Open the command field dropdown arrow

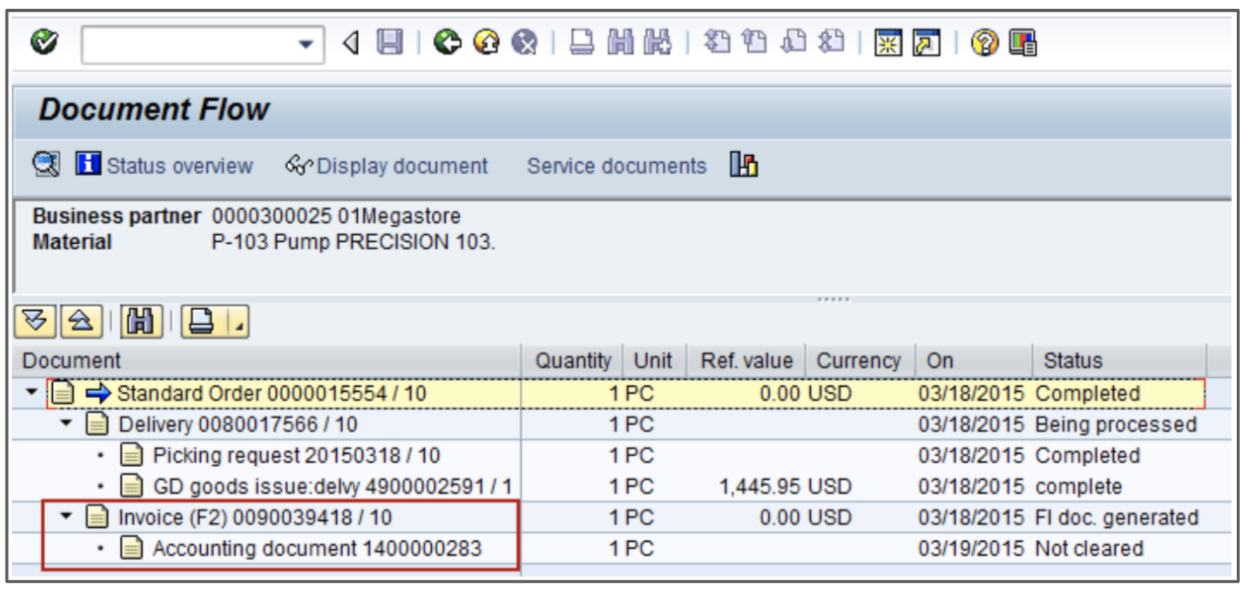[x=305, y=45]
